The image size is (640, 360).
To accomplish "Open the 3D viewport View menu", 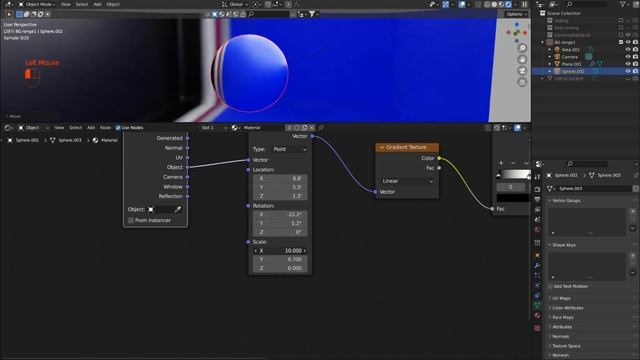I will 65,4.
